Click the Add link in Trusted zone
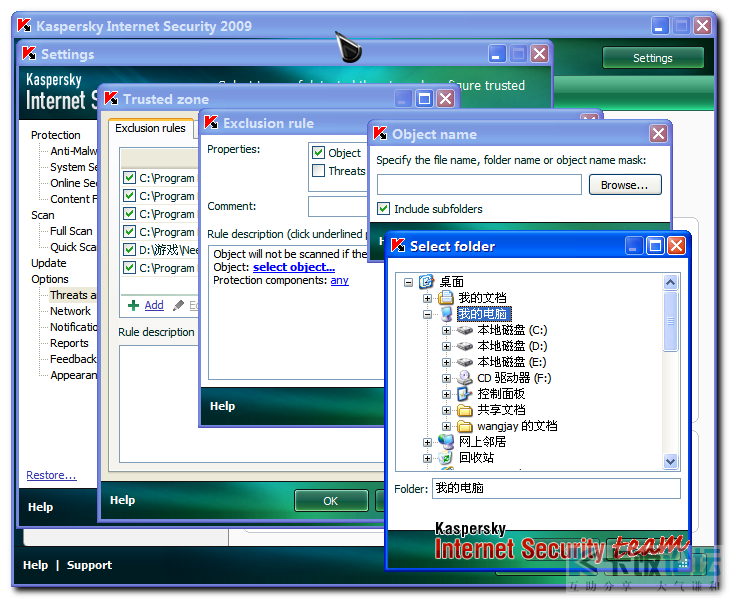The height and width of the screenshot is (599, 729). [x=154, y=305]
